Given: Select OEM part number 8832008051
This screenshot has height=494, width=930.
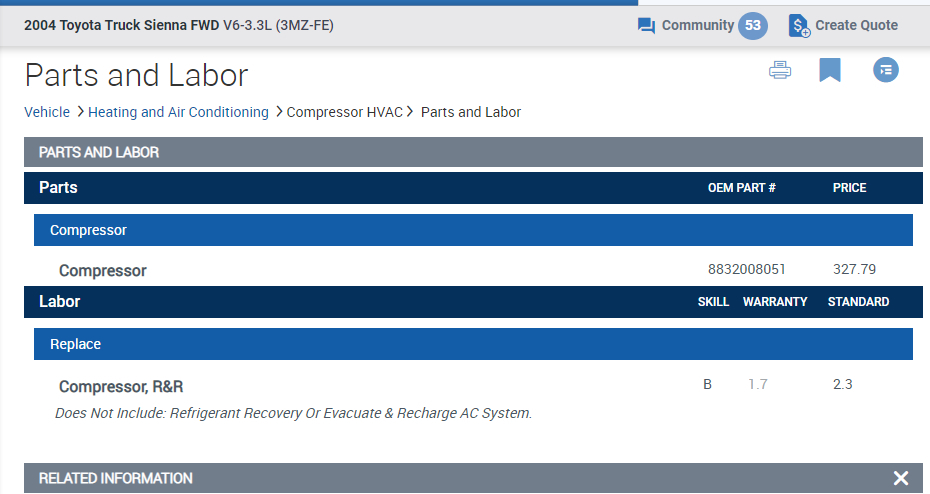Looking at the screenshot, I should [x=746, y=269].
